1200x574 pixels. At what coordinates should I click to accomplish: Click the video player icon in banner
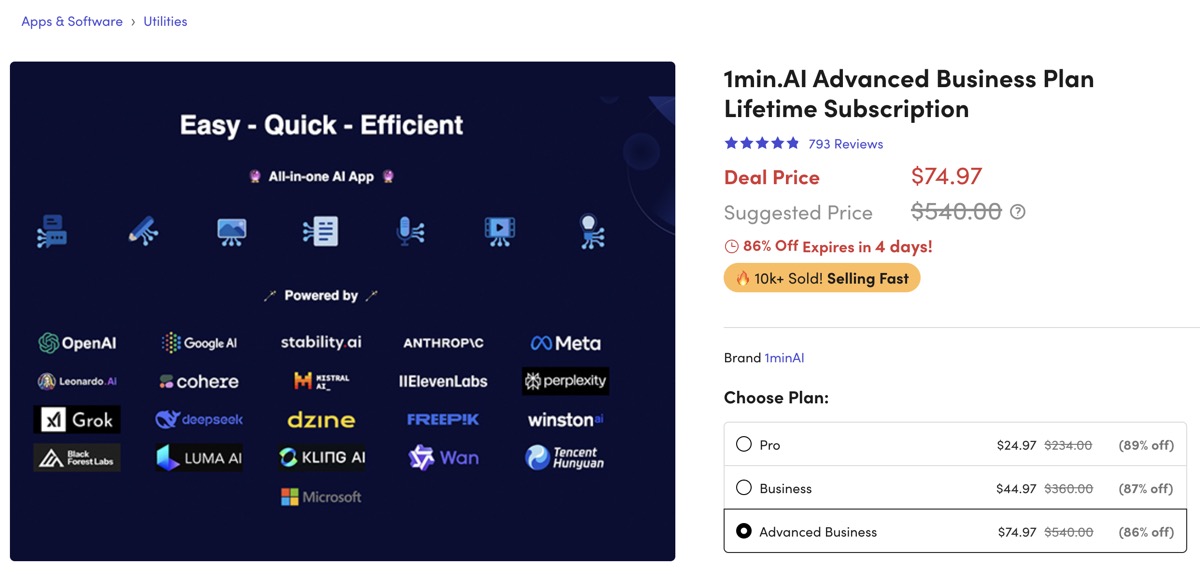(x=499, y=231)
